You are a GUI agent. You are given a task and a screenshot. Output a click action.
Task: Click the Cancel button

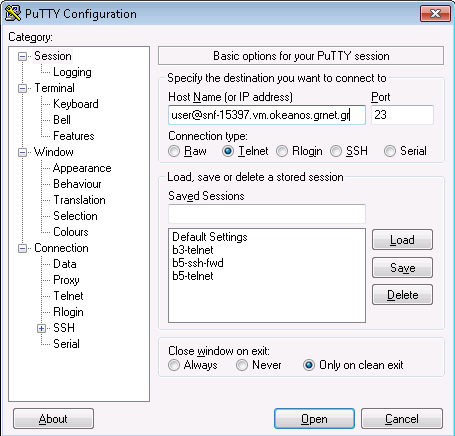coord(402,419)
